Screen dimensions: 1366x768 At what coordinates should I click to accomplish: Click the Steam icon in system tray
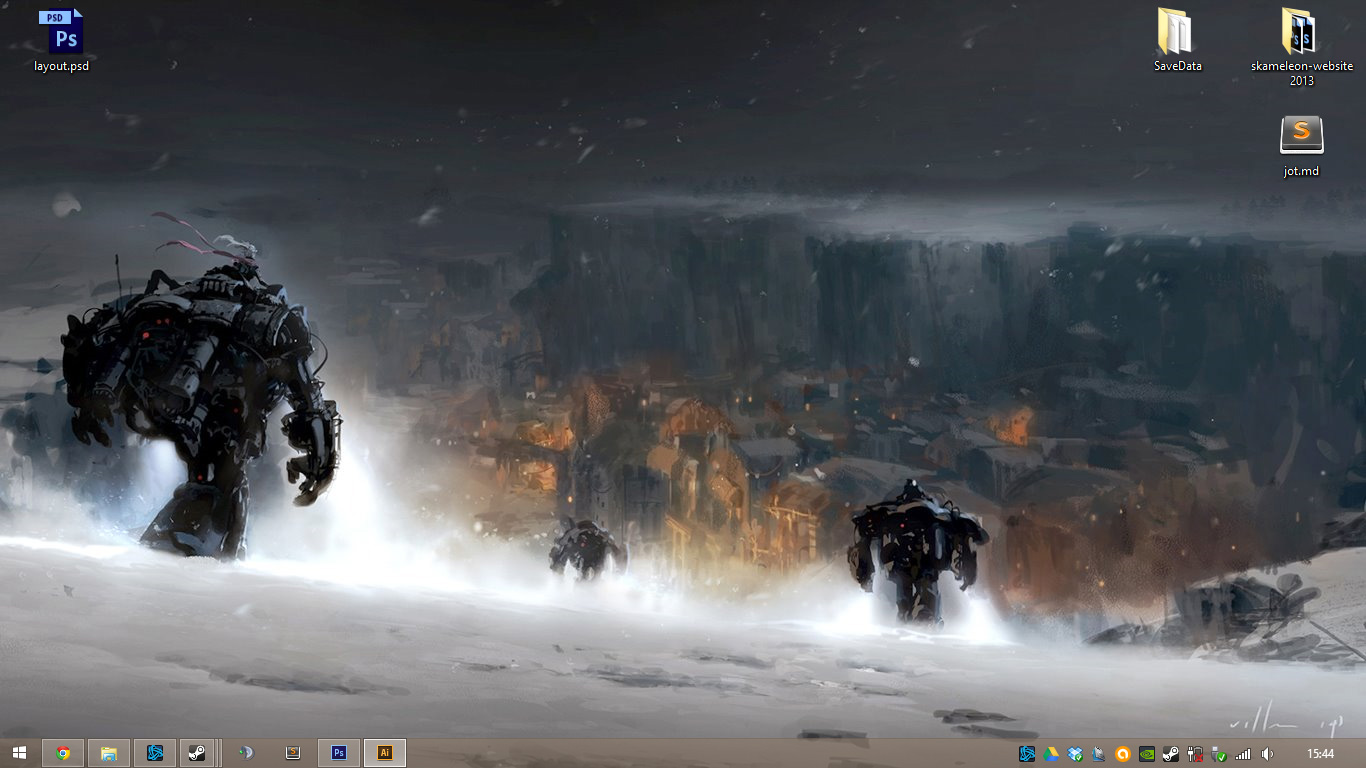click(1170, 754)
